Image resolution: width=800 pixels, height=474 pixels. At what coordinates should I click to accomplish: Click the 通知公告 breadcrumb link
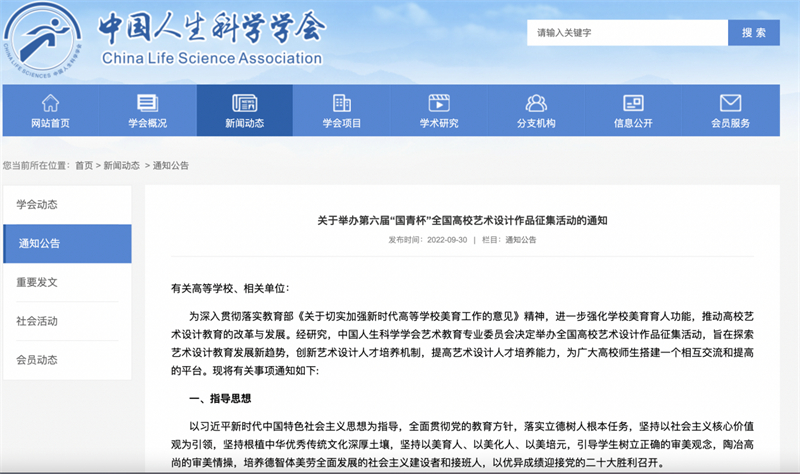click(x=170, y=165)
